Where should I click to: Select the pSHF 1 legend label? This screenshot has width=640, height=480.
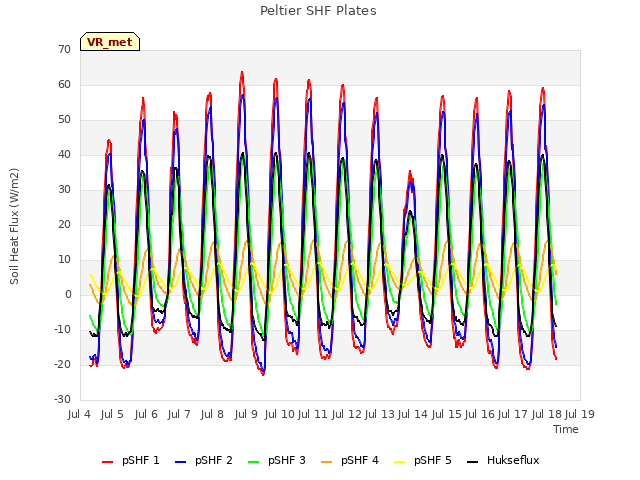coord(141,460)
